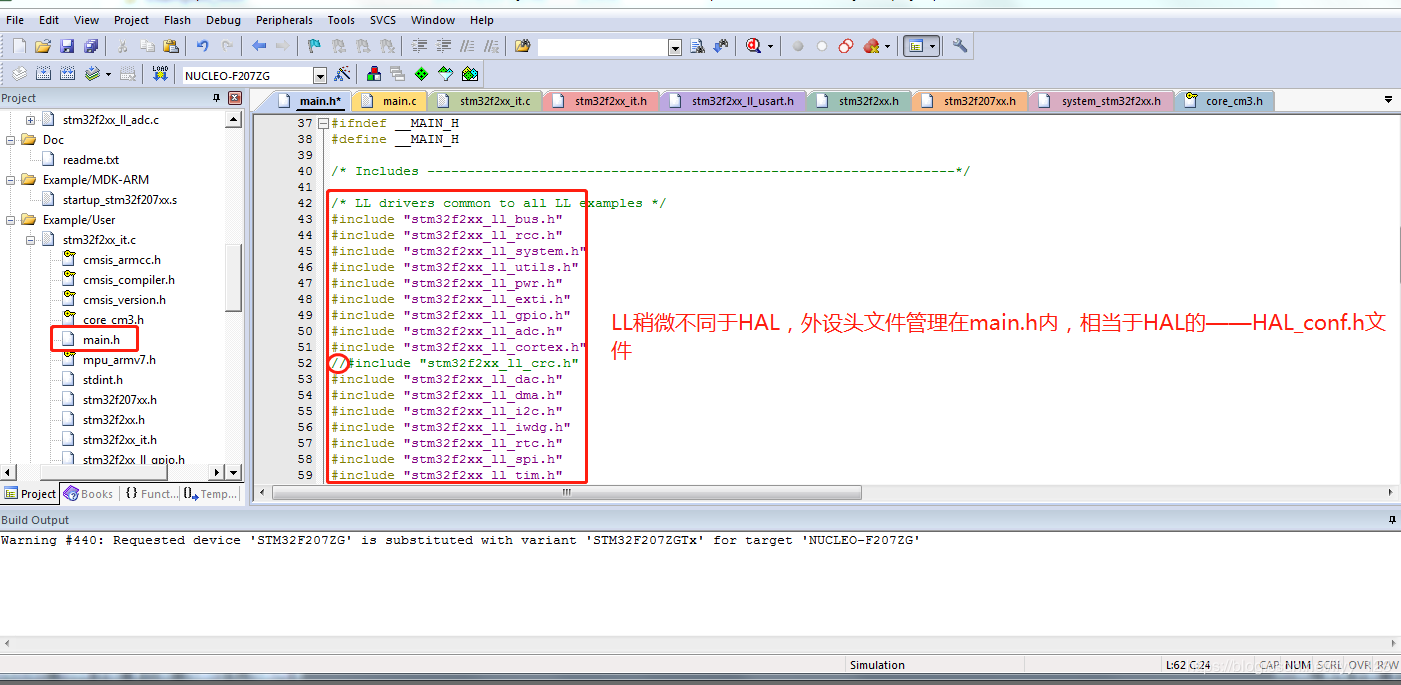Open Select Software Packs icon
This screenshot has width=1401, height=685.
pyautogui.click(x=445, y=74)
